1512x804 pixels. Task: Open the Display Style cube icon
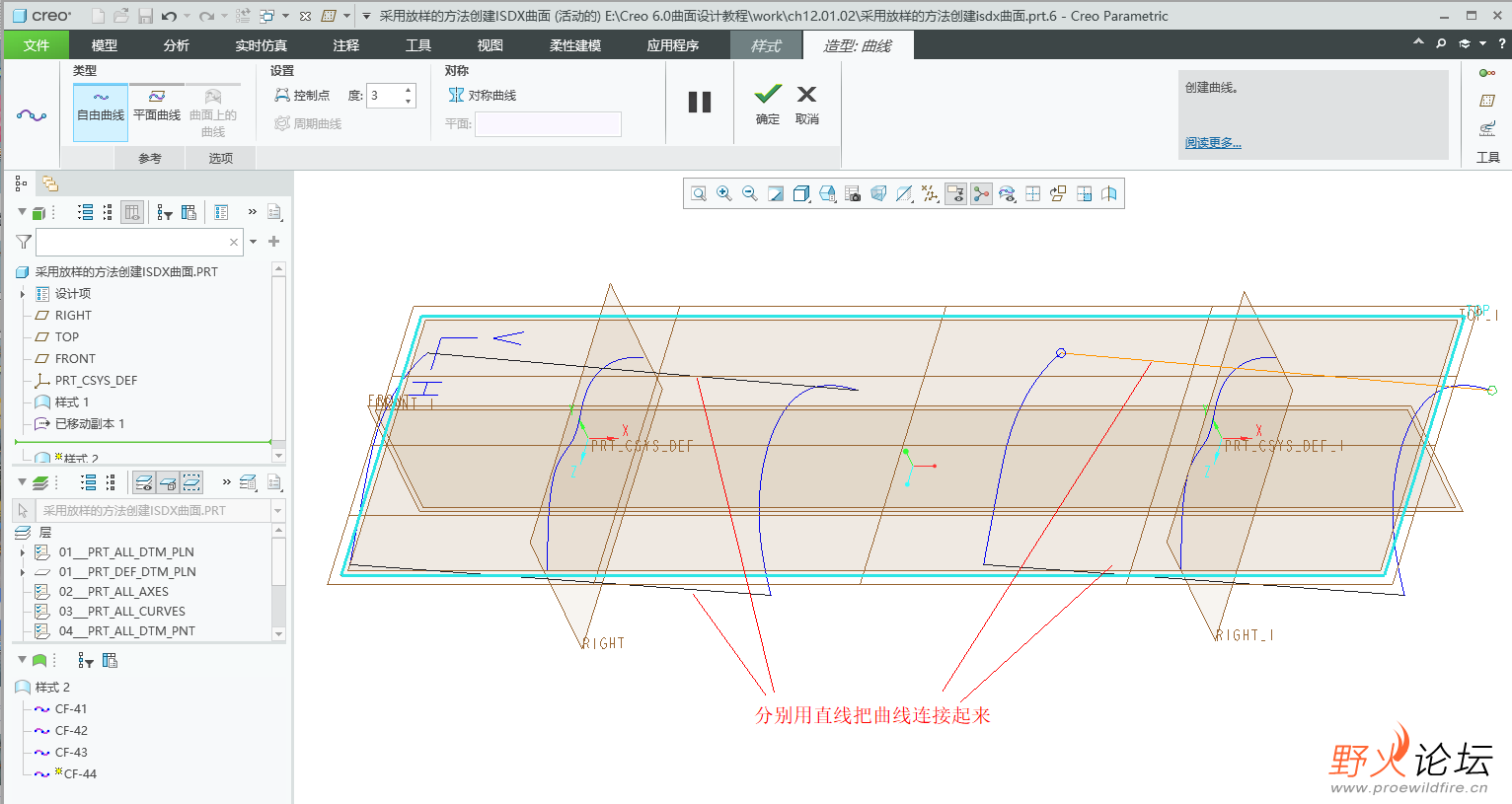tap(801, 194)
